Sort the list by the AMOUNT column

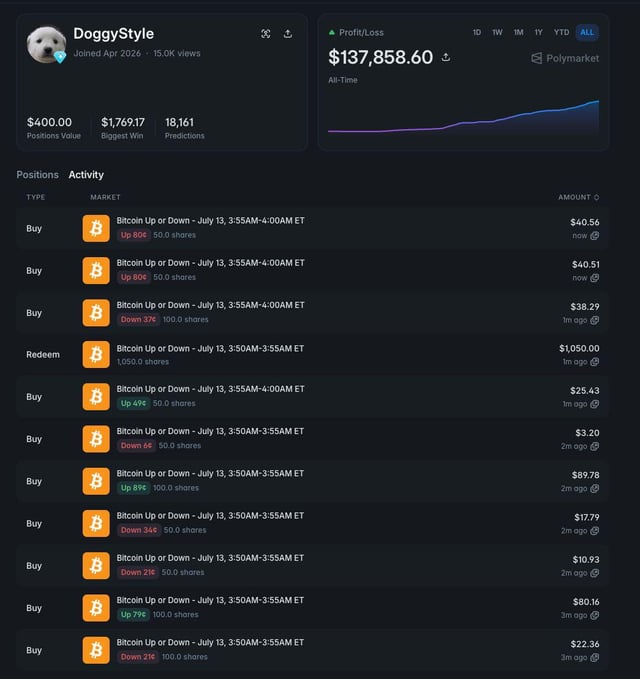coord(579,197)
